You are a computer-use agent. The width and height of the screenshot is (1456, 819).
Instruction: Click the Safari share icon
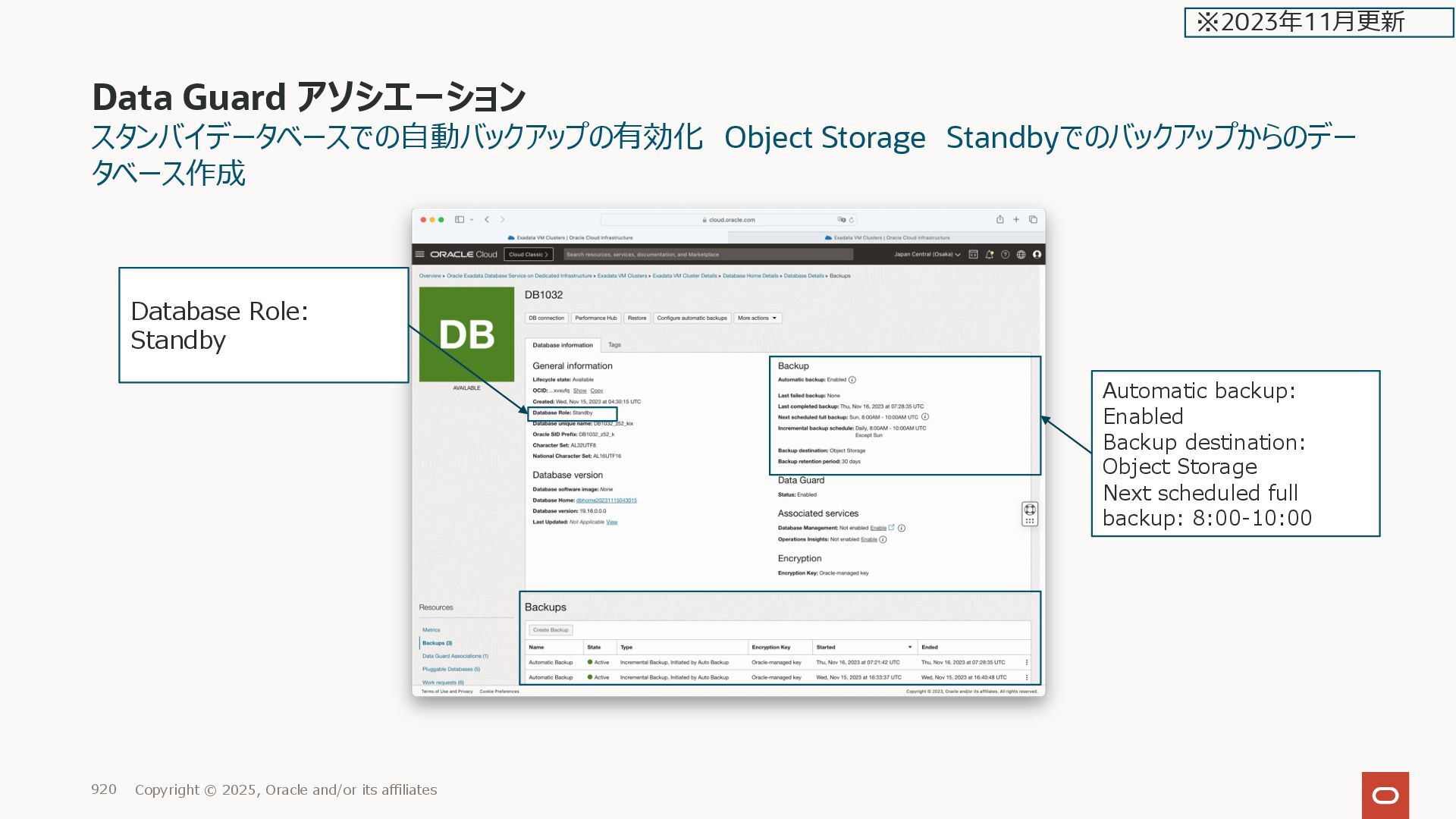(999, 220)
